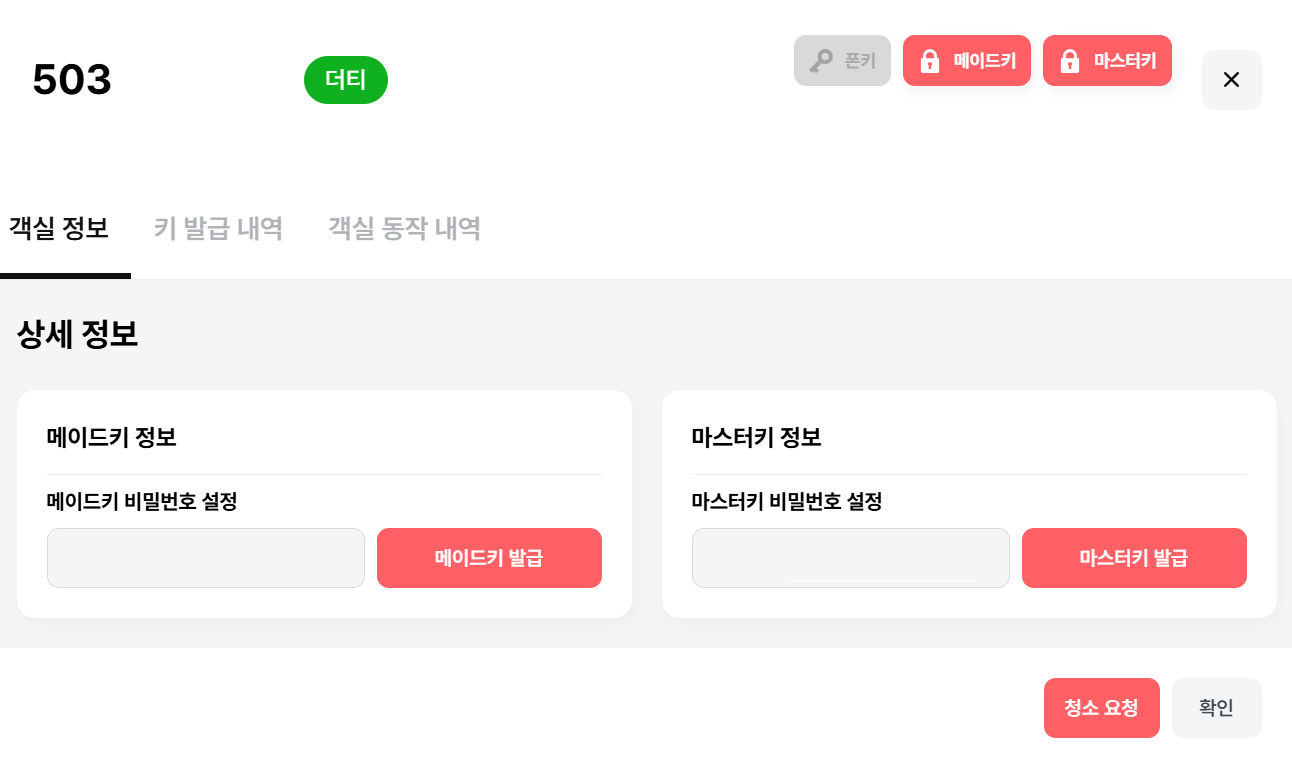Click the 상세 정보 section heading
The height and width of the screenshot is (761, 1292).
tap(77, 334)
